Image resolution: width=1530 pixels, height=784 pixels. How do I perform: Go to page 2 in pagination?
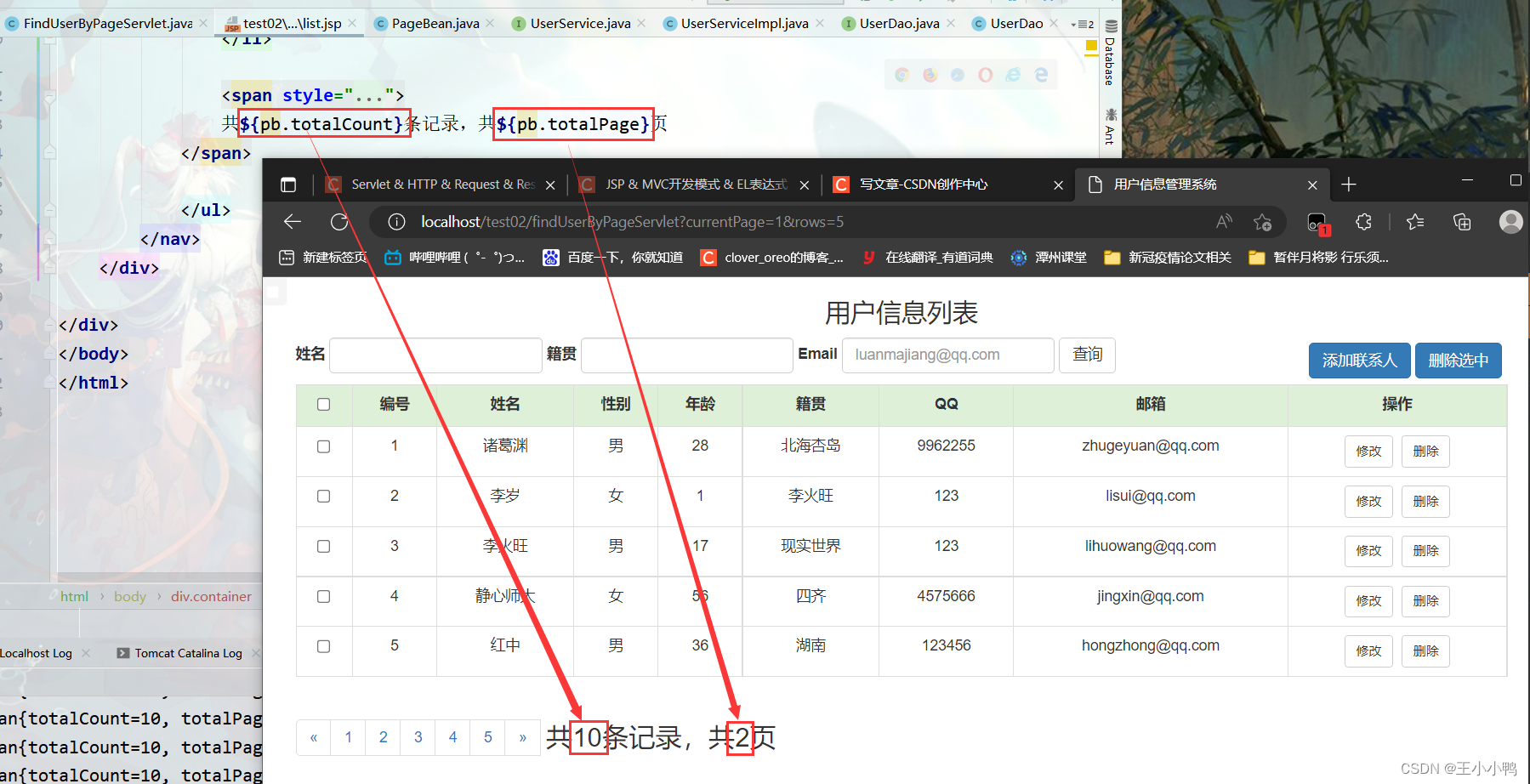[383, 737]
